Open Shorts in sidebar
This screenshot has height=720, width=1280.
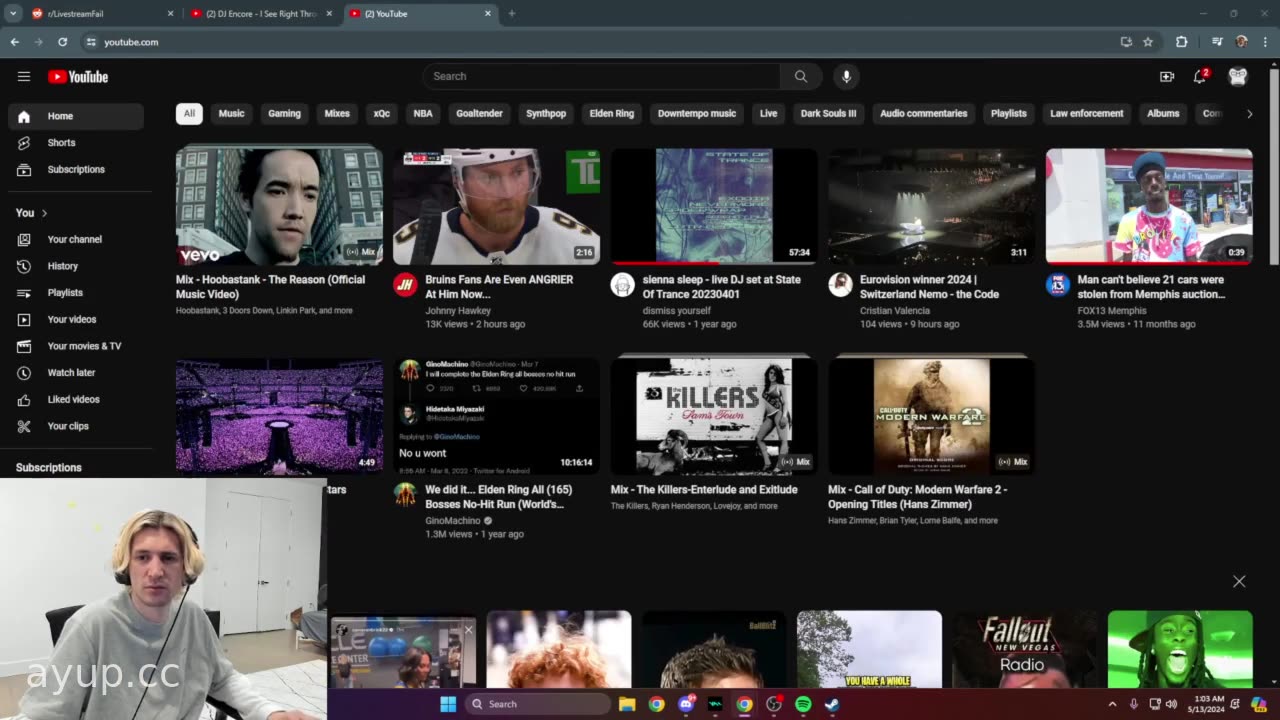76,143
